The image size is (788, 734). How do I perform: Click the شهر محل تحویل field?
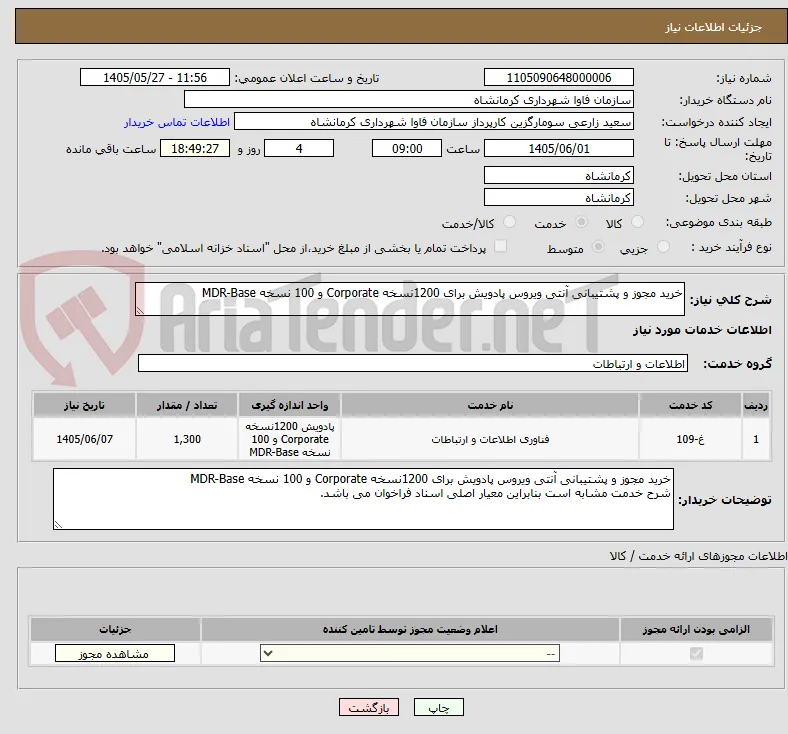pos(558,197)
